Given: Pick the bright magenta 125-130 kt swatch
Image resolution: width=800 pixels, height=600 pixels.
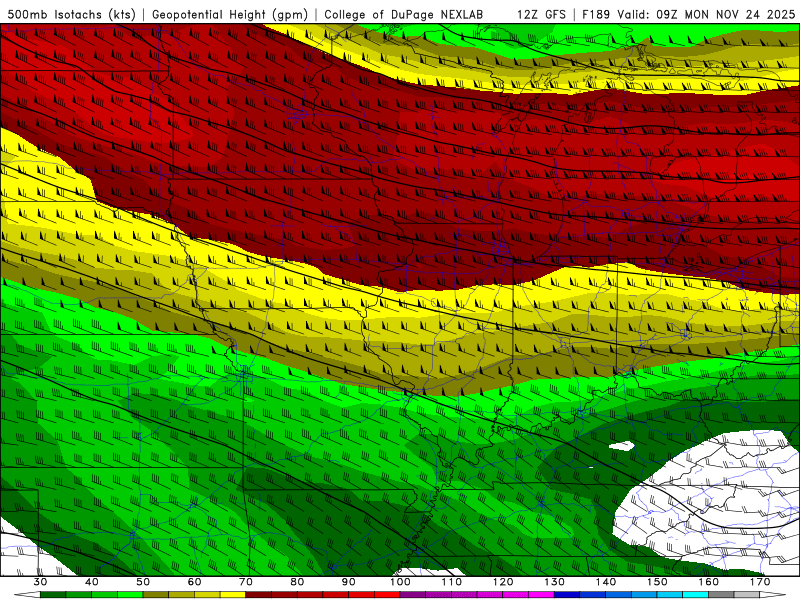Looking at the screenshot, I should [x=542, y=595].
